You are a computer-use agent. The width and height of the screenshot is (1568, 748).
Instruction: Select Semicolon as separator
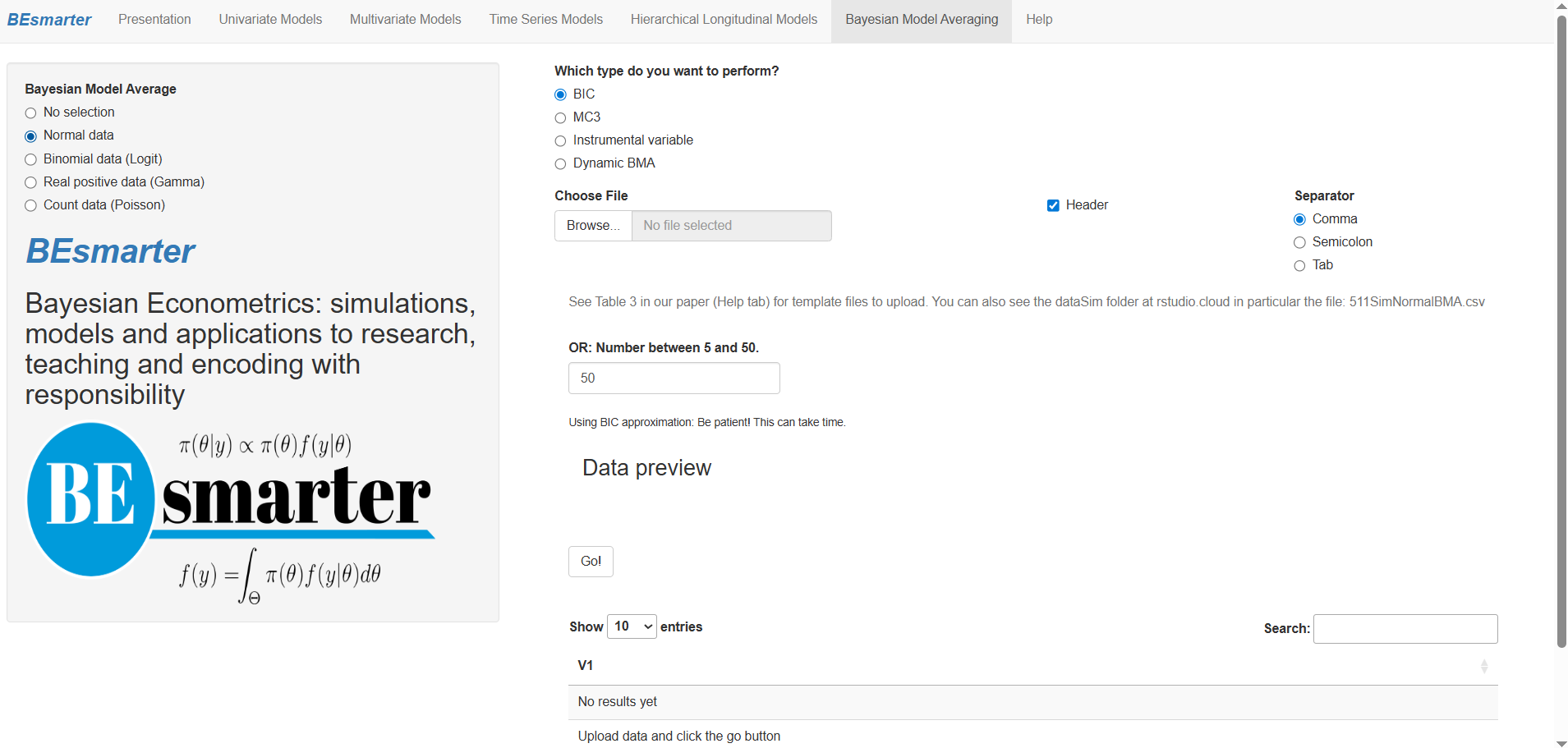(1299, 242)
